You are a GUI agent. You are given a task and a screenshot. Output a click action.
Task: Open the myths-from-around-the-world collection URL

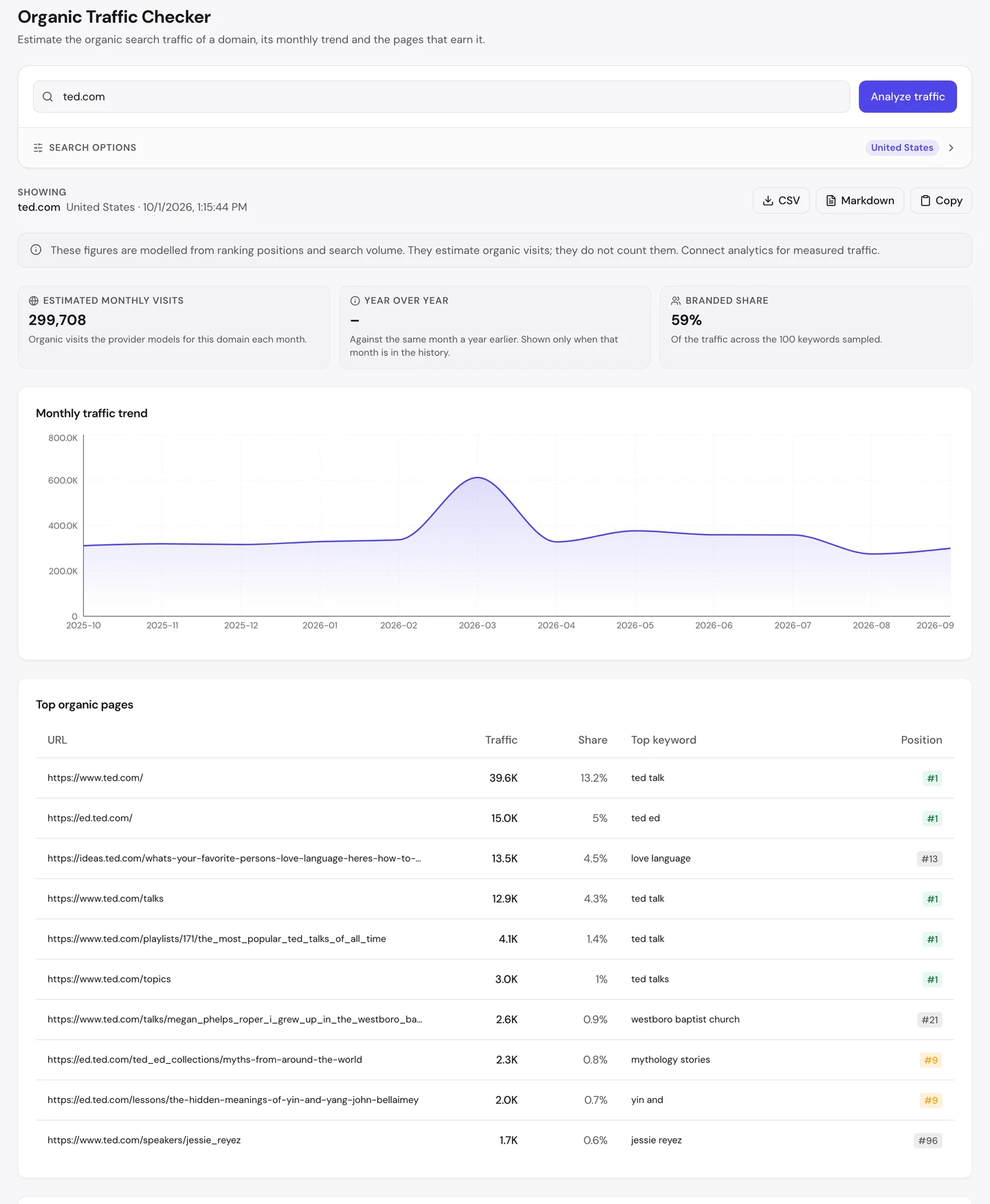(204, 1060)
